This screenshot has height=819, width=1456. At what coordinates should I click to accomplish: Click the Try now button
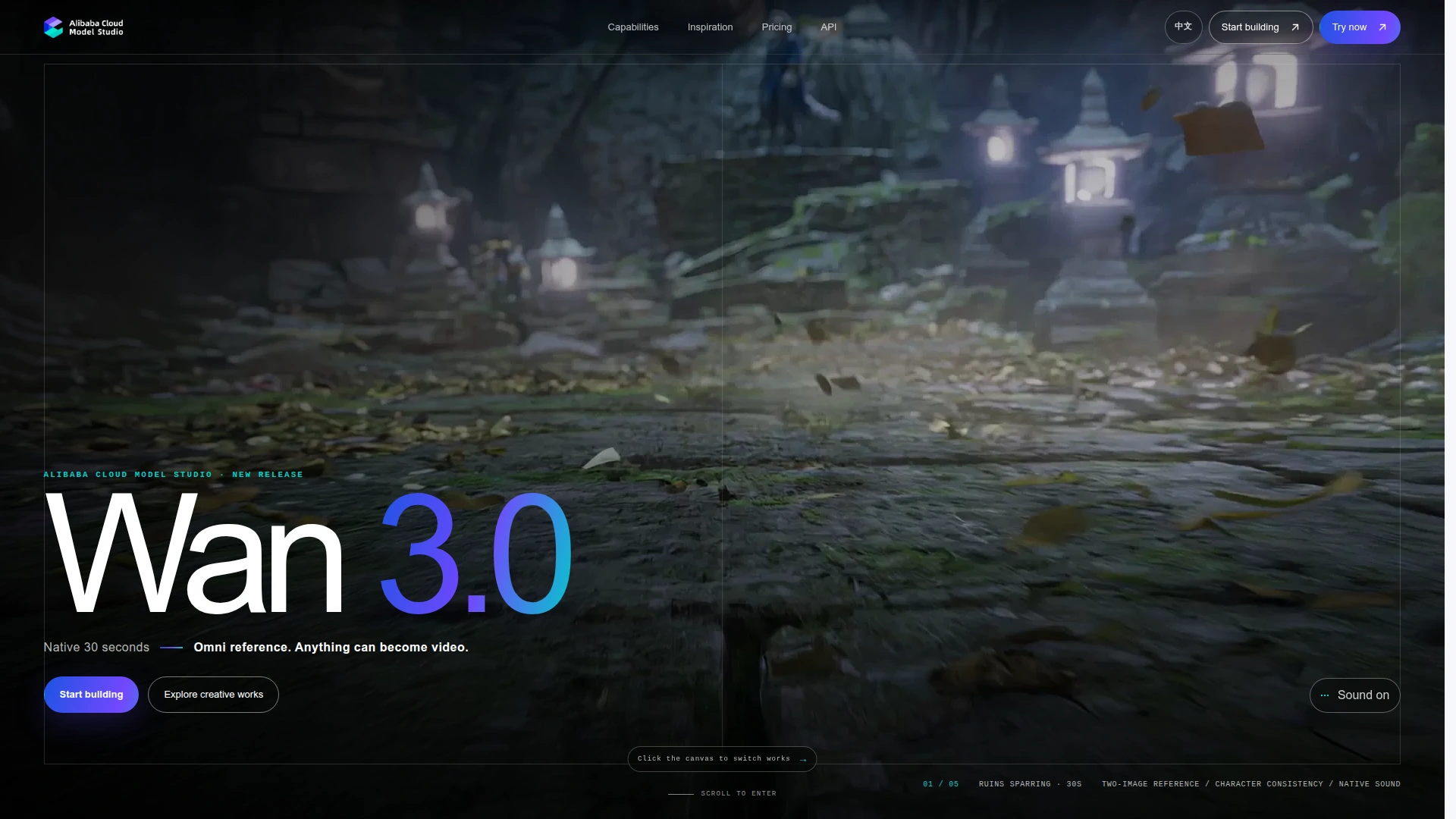click(1360, 27)
